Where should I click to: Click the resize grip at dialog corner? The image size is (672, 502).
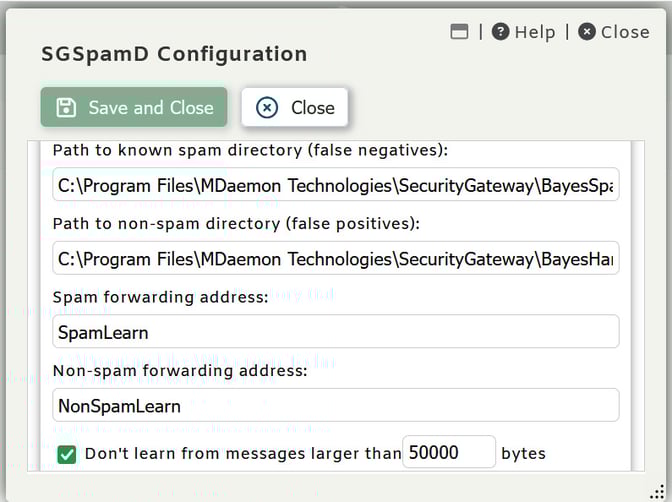(x=658, y=493)
